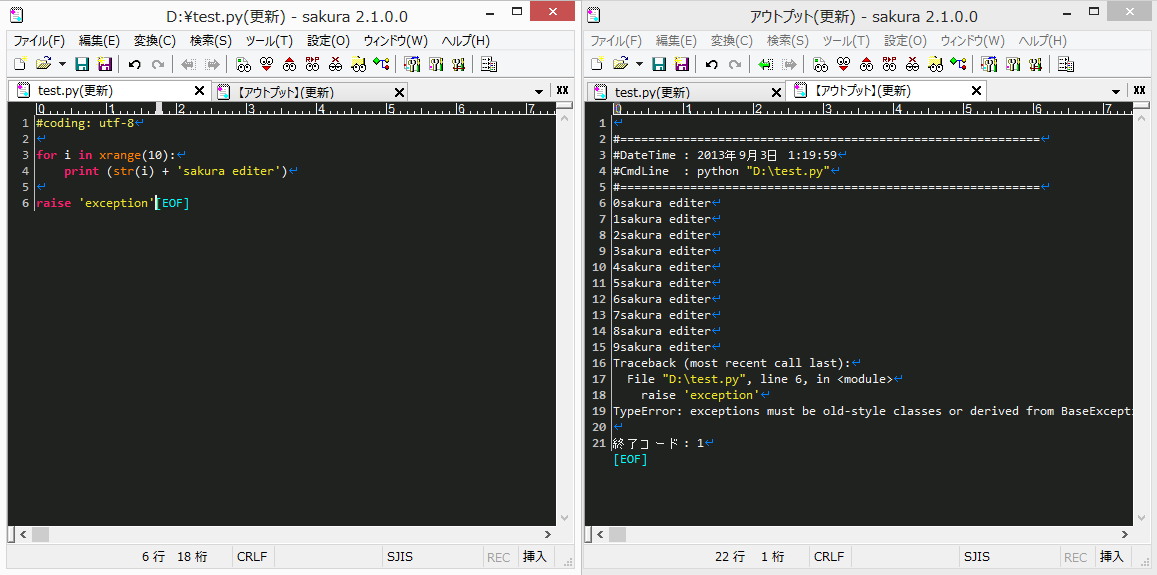Click right scroll arrow in Output window

coord(1125,534)
